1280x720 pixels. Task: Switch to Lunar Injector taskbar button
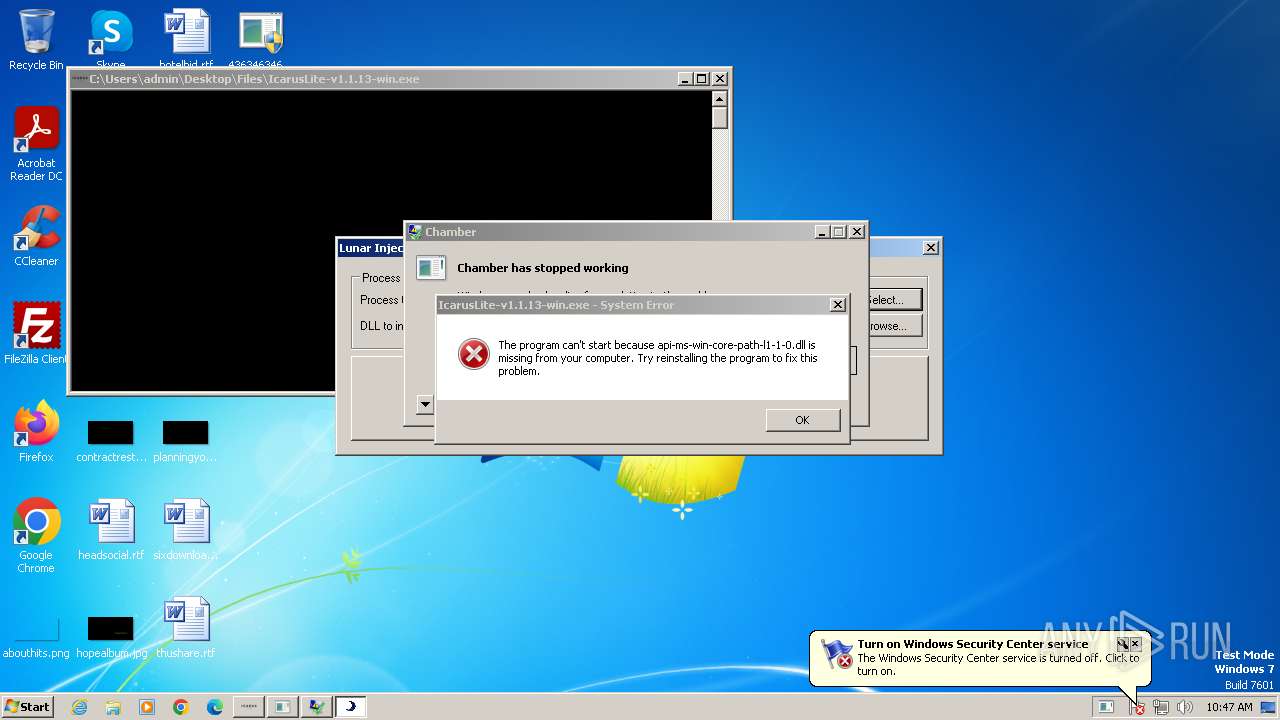click(351, 707)
